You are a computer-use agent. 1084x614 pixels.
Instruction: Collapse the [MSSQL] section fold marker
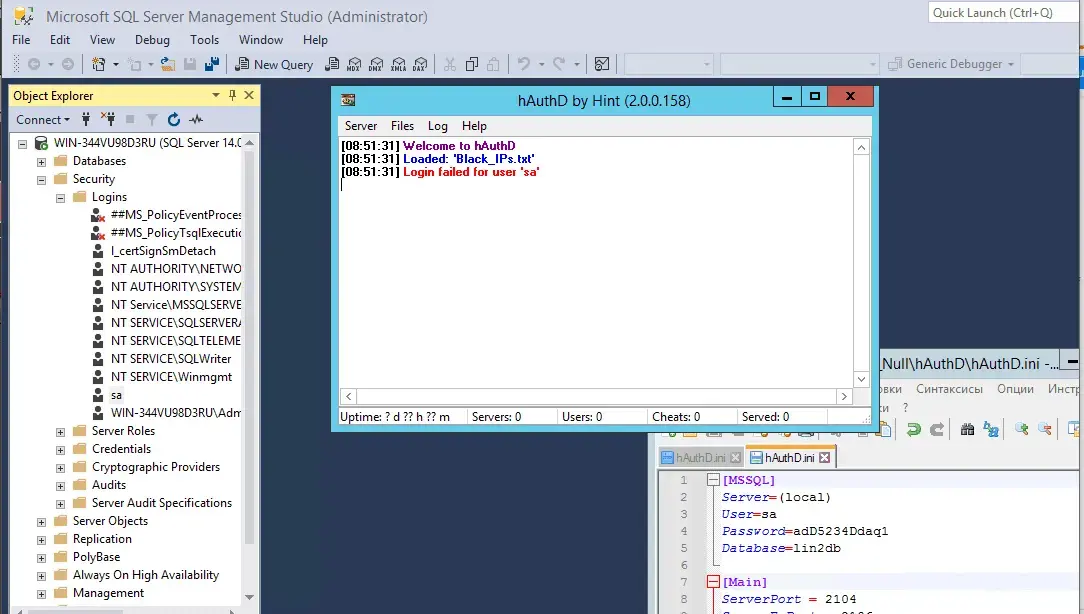[713, 479]
